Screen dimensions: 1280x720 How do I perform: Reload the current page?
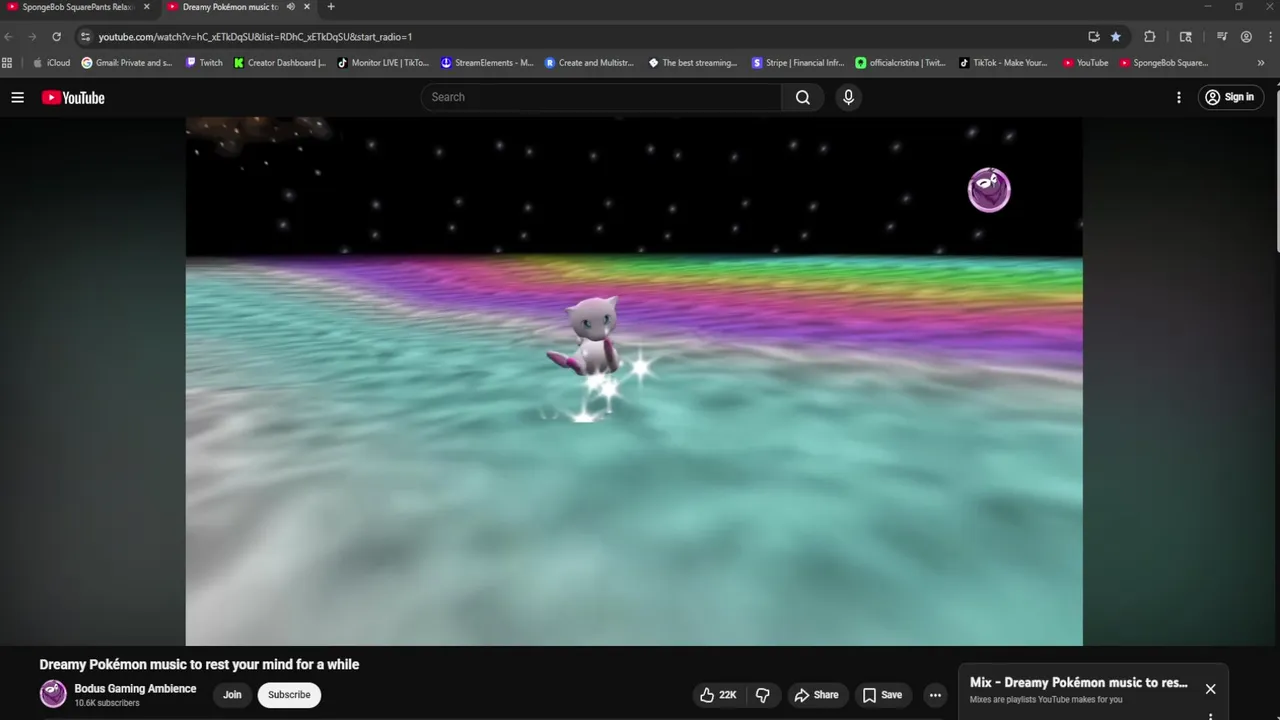click(x=56, y=37)
